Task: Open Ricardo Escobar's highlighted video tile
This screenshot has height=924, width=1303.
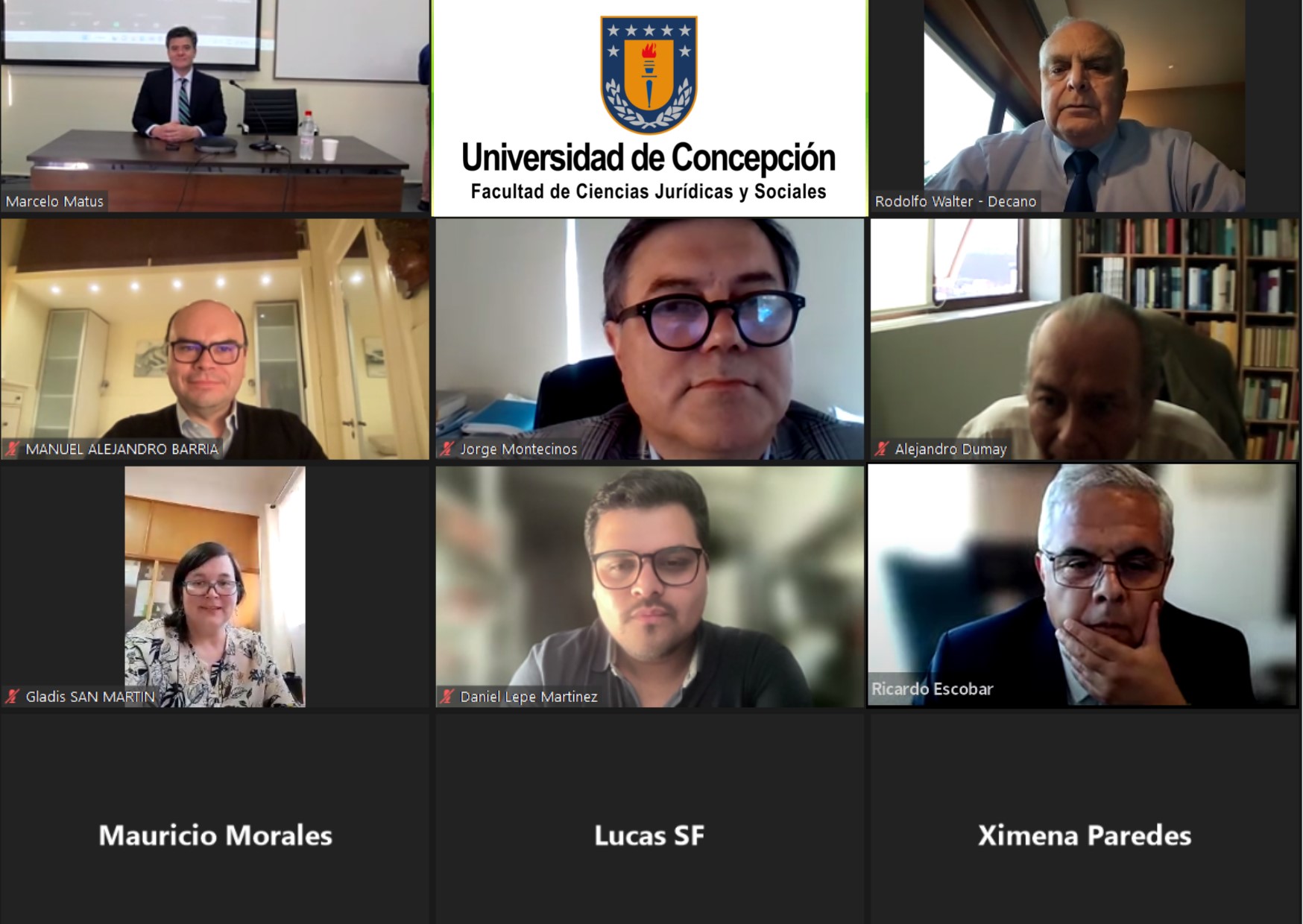Action: (1082, 586)
